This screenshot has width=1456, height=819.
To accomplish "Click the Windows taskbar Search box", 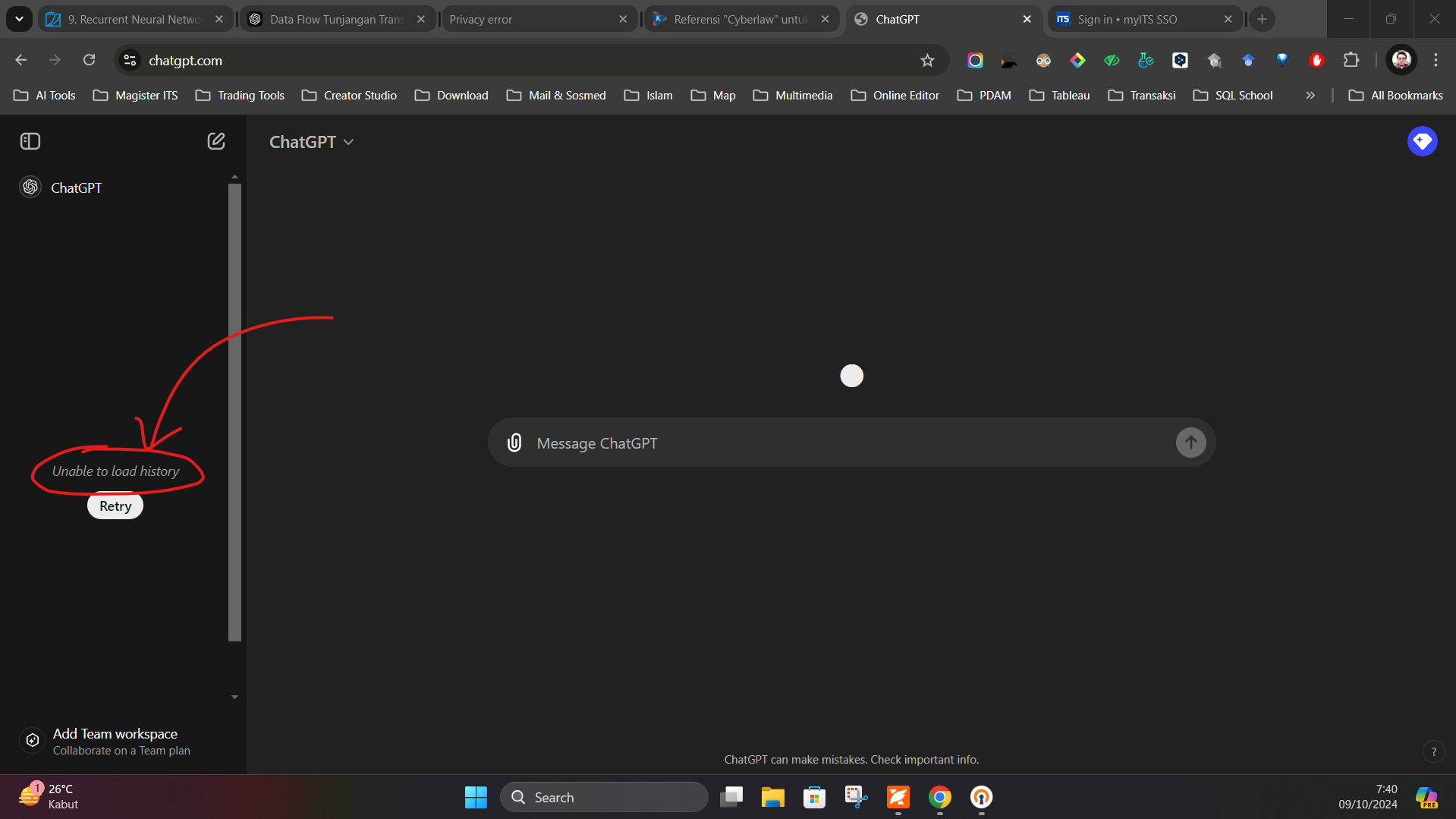I will coord(604,797).
